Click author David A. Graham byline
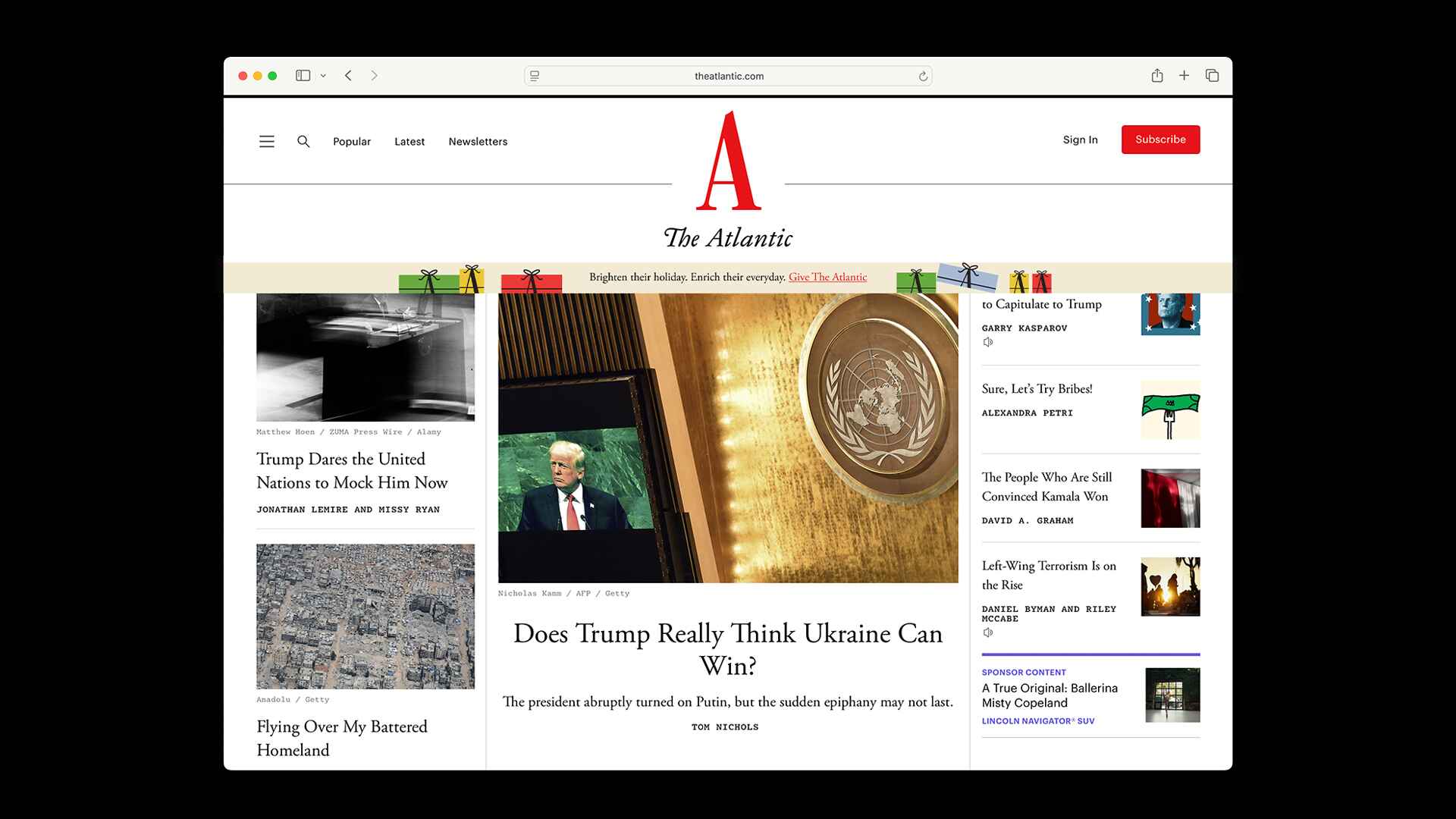1456x819 pixels. pyautogui.click(x=1028, y=521)
